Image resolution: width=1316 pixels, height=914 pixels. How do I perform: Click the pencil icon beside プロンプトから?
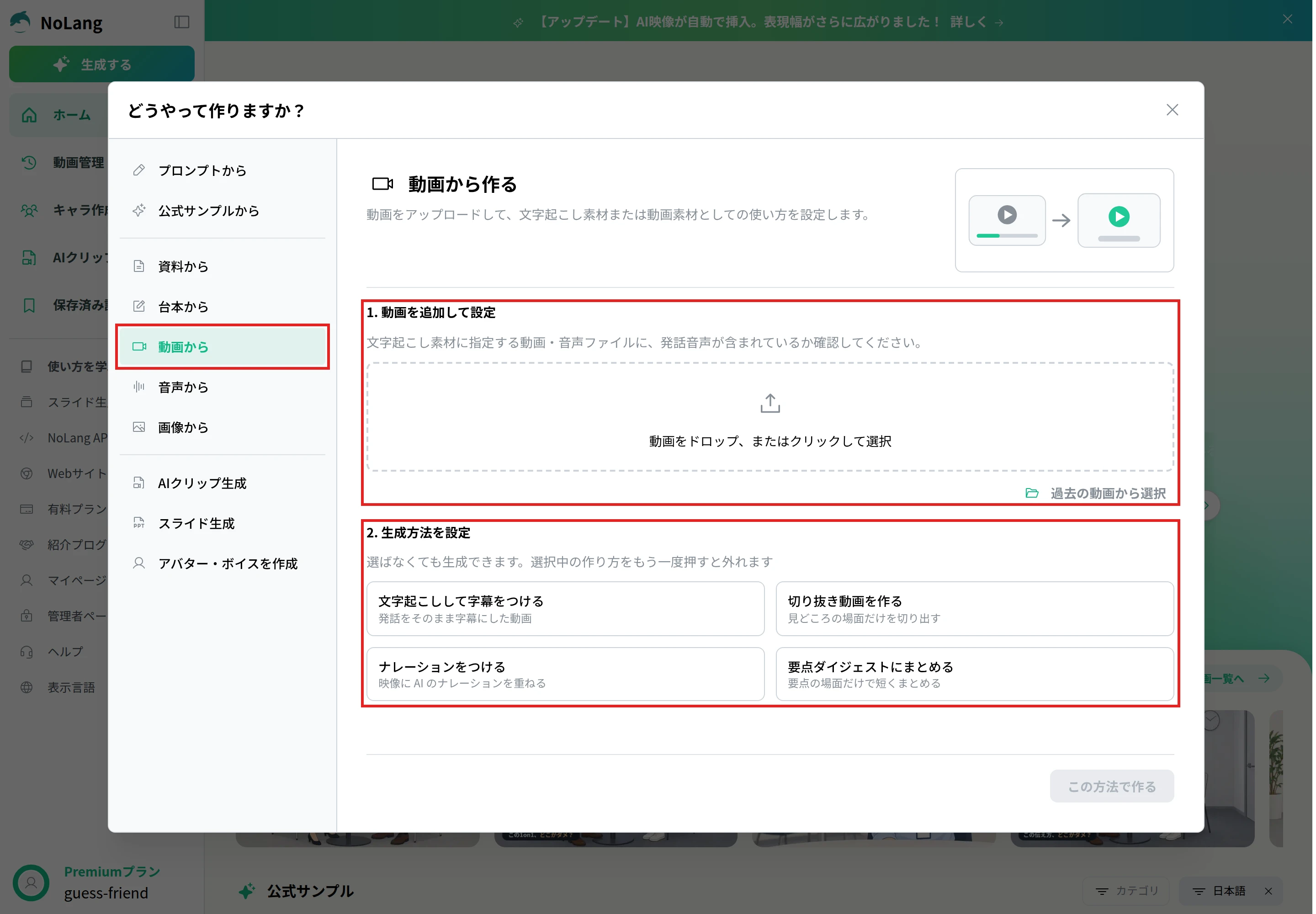point(138,170)
